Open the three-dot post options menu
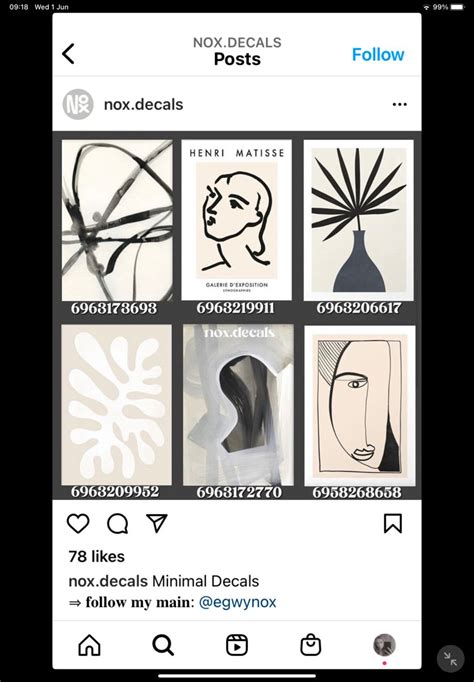Viewport: 474px width, 682px height. (x=400, y=104)
